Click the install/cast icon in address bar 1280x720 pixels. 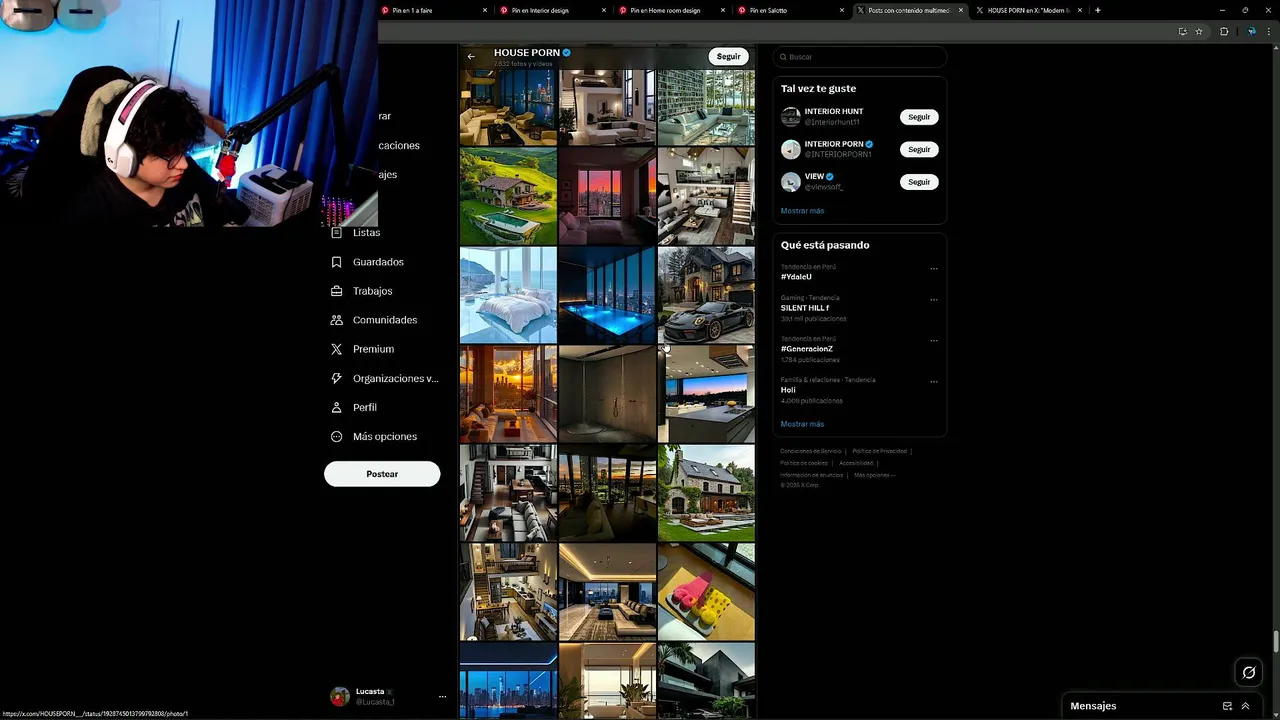(x=1182, y=32)
